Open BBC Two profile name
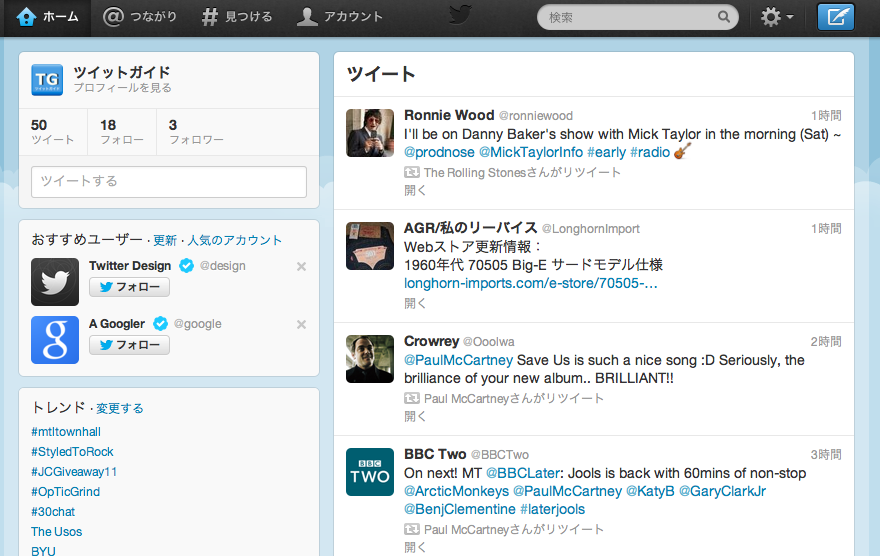The image size is (880, 556). pyautogui.click(x=435, y=454)
